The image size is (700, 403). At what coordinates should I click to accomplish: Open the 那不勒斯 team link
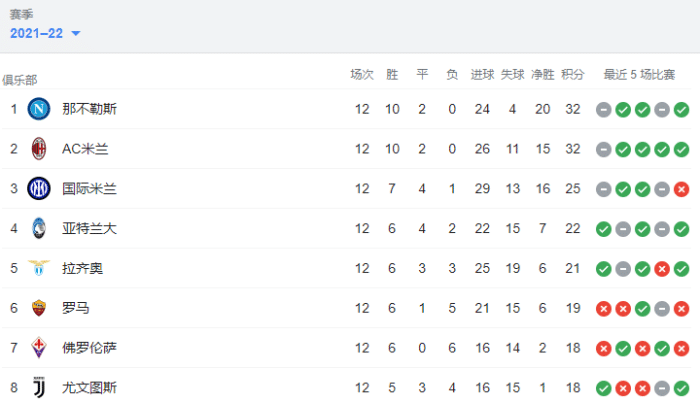click(89, 108)
